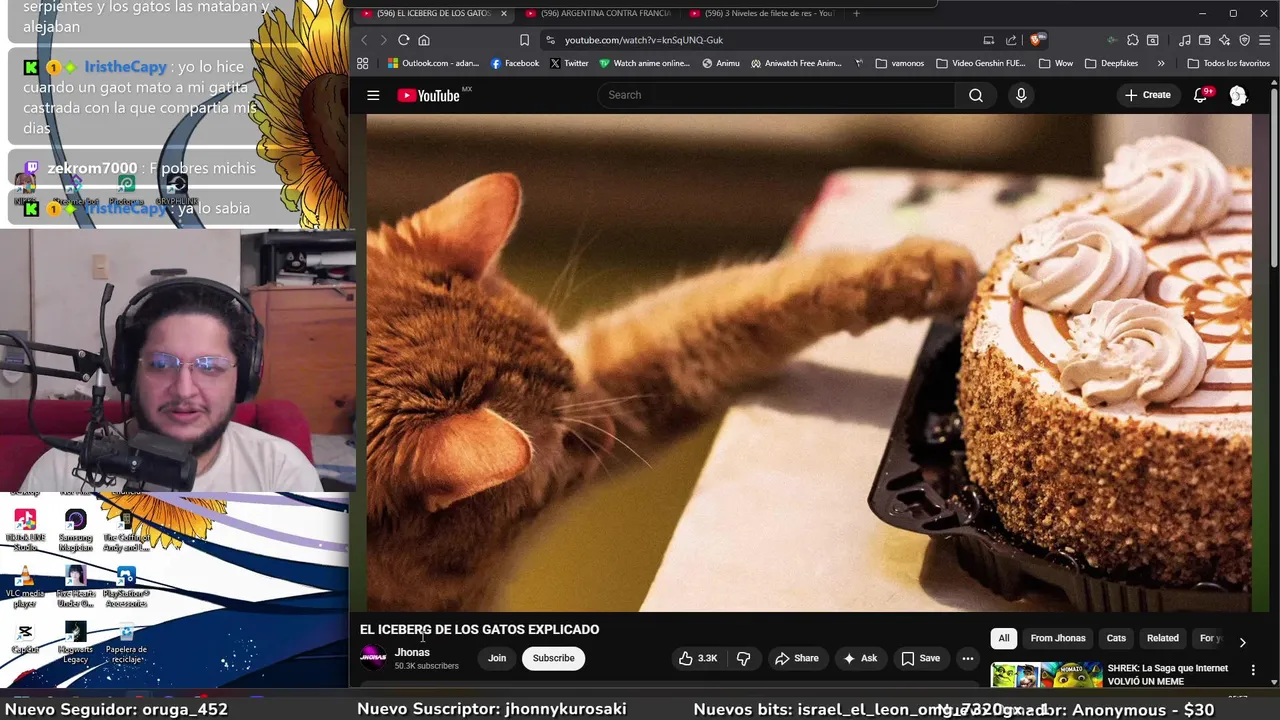Open the VLC media player desktop shortcut

pos(25,587)
